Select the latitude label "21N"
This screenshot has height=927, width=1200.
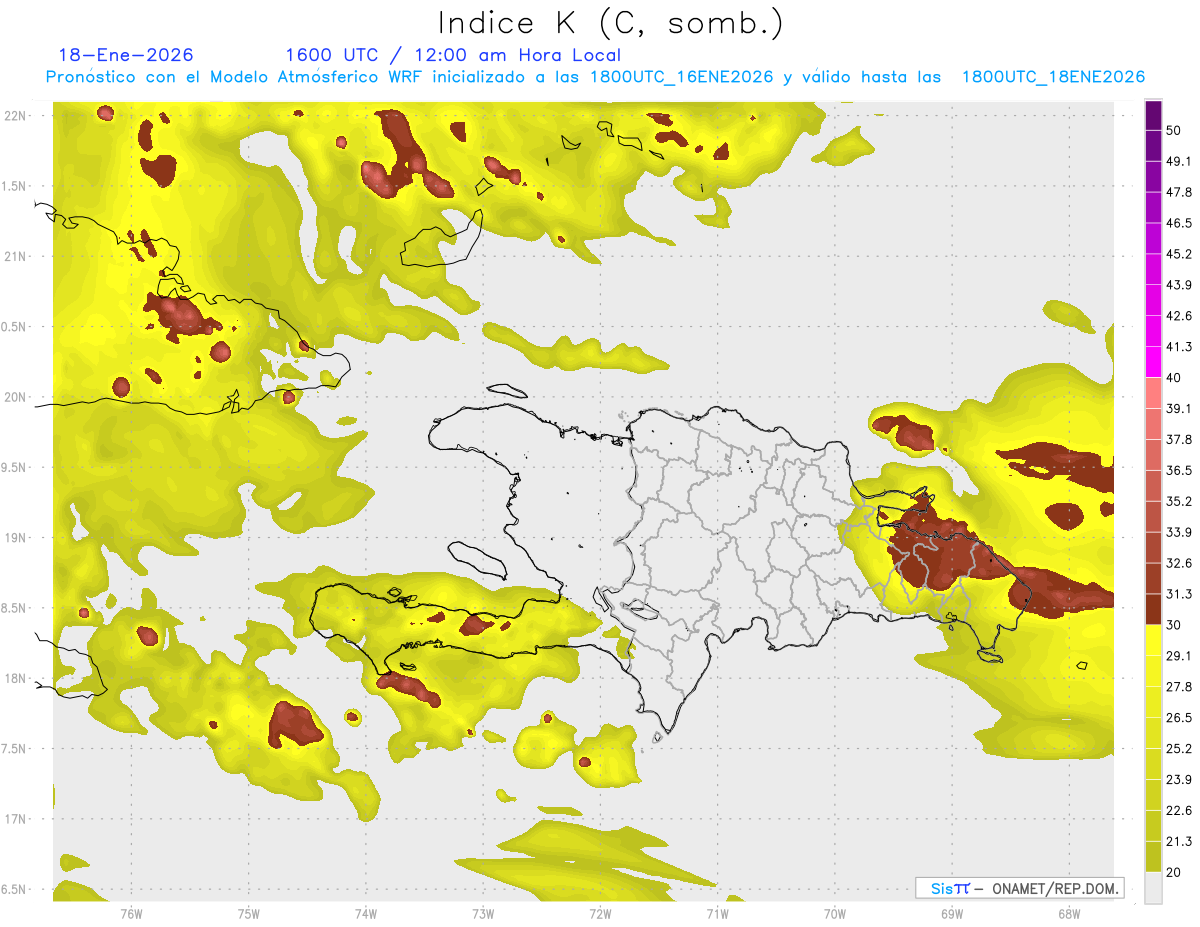pyautogui.click(x=16, y=257)
